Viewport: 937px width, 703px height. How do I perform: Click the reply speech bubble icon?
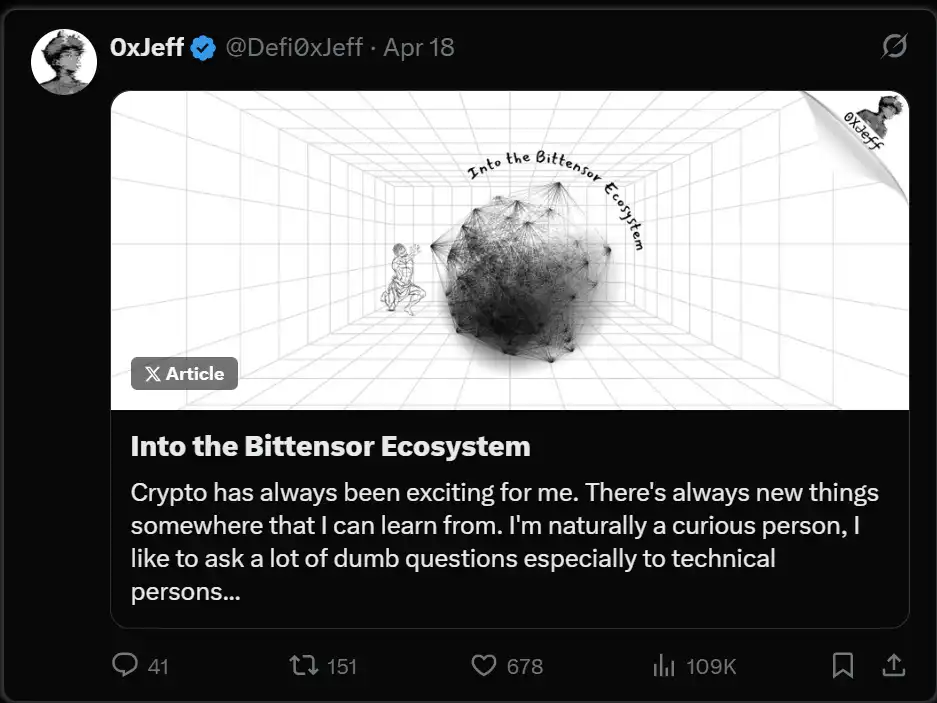pos(125,665)
